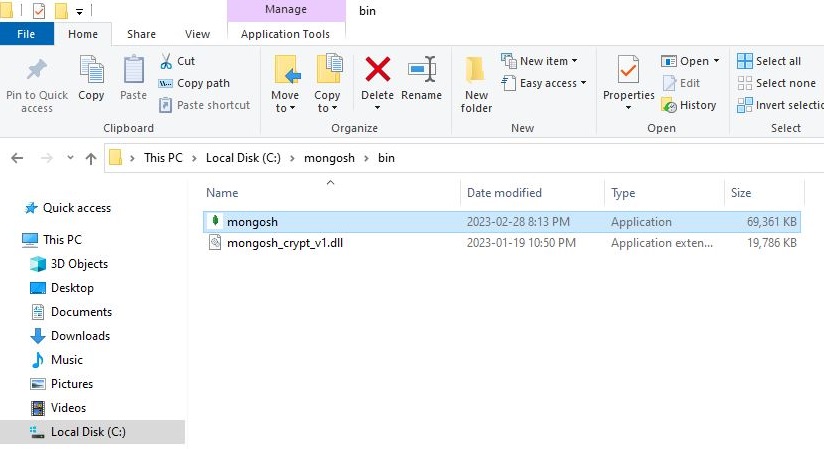Expand the Easy access dropdown
The height and width of the screenshot is (449, 824).
583,83
